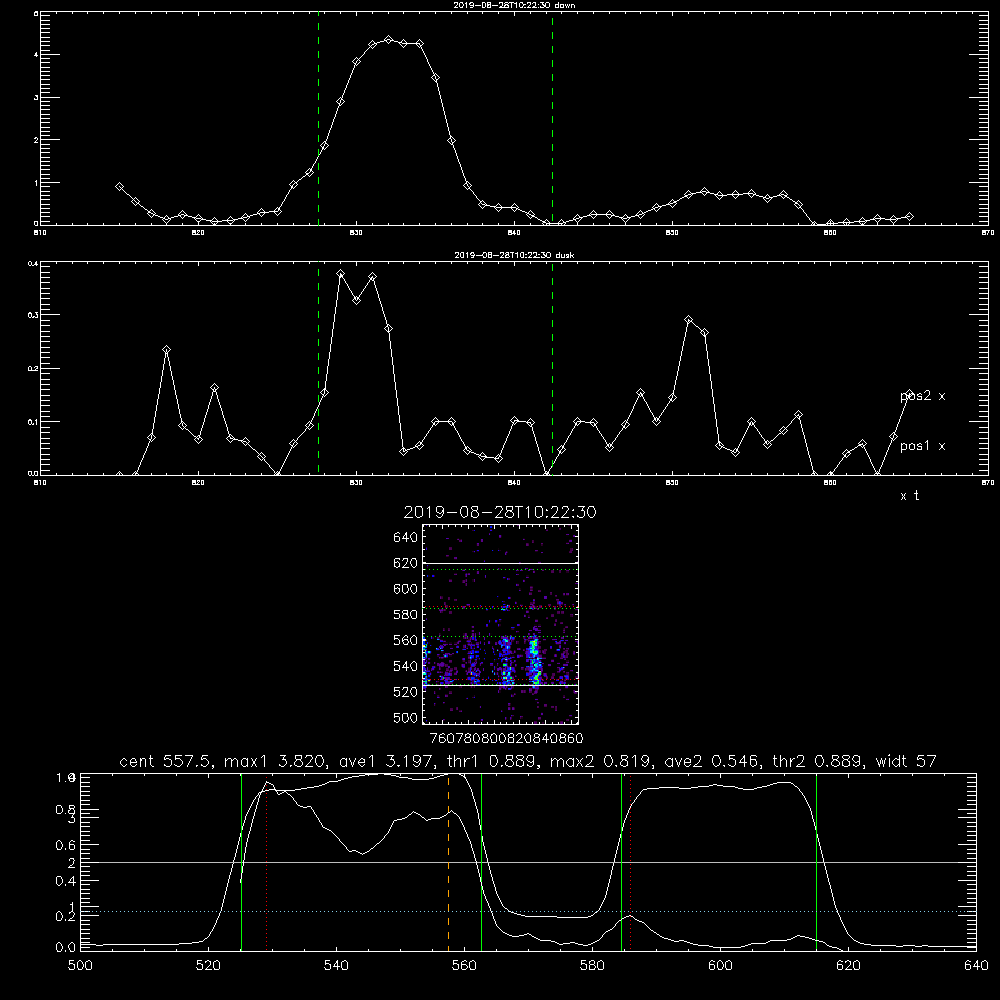Click the 'x t' label below dusk plot
Screen dimensions: 1000x1000
click(x=909, y=496)
